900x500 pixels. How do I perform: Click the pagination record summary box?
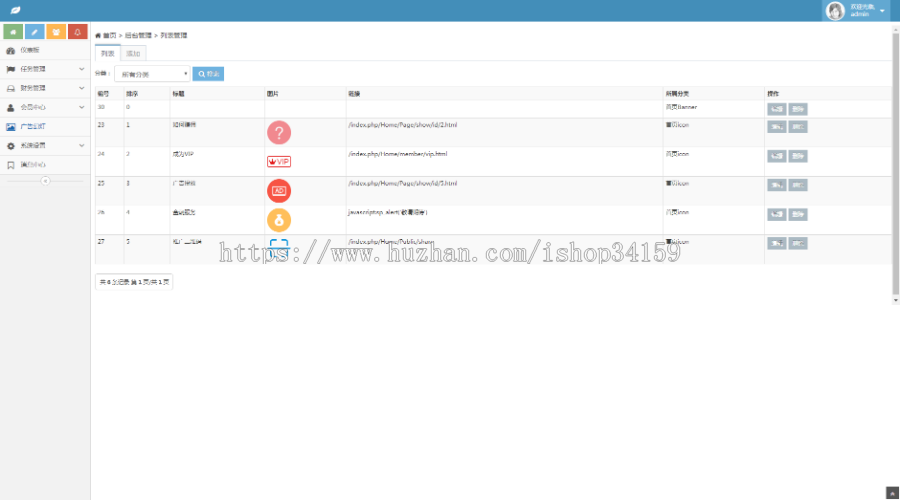point(134,282)
